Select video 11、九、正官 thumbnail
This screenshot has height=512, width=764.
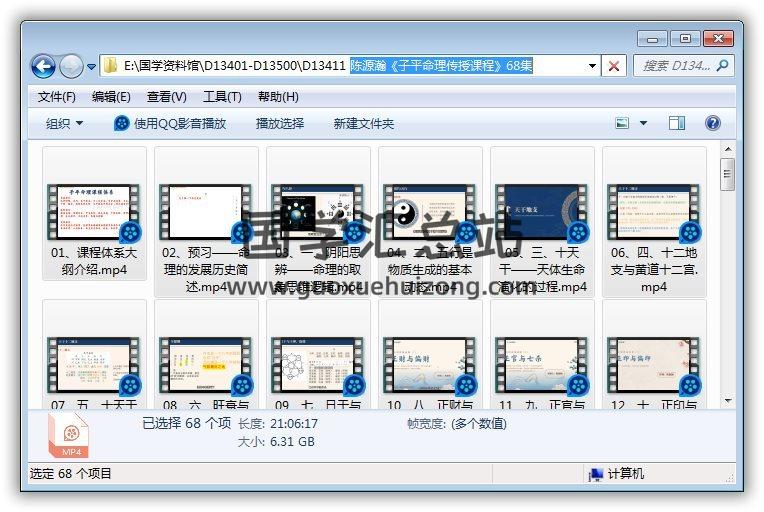click(542, 365)
